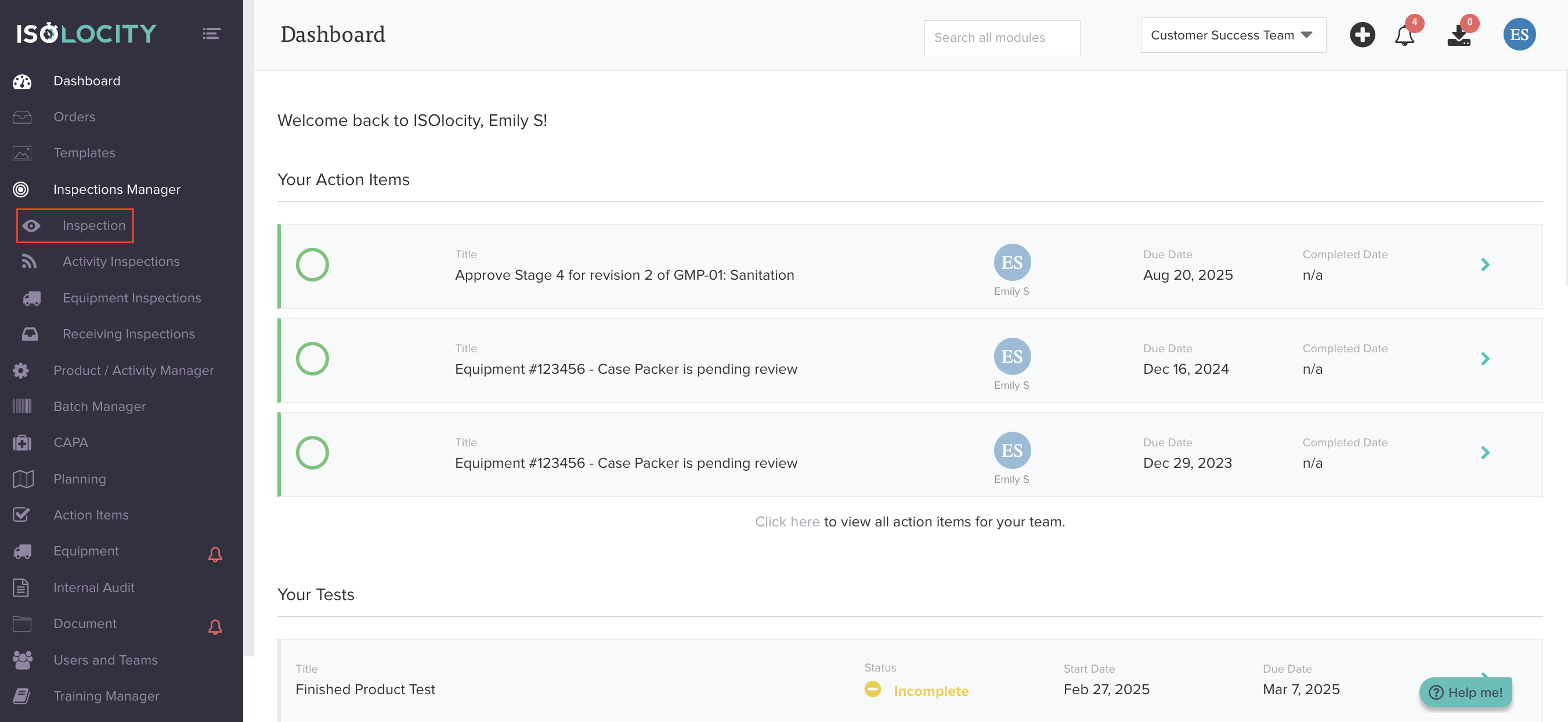This screenshot has height=722, width=1568.
Task: Click the Document alert bell in sidebar
Action: (215, 626)
